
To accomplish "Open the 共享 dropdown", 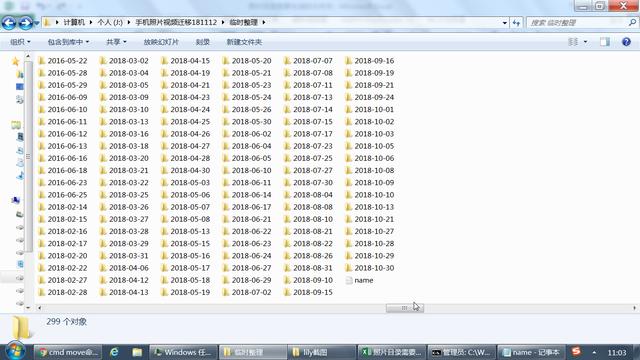I will [x=116, y=42].
